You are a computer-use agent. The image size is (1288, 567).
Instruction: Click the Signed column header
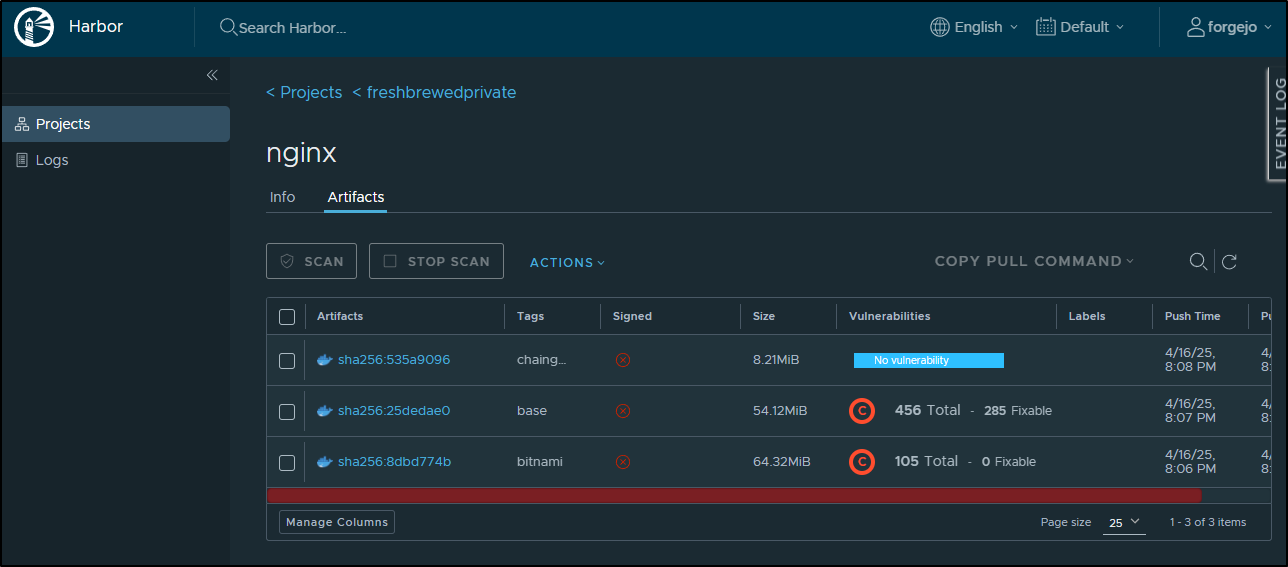(632, 316)
